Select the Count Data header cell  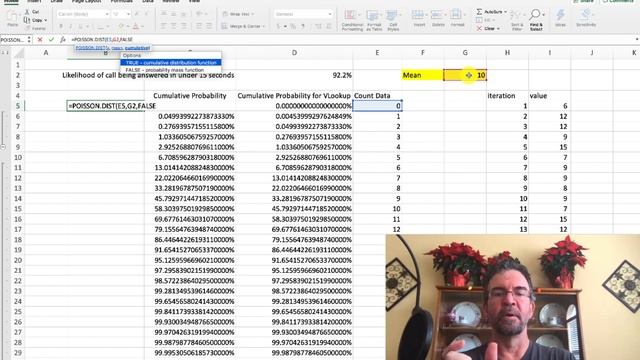(377, 96)
